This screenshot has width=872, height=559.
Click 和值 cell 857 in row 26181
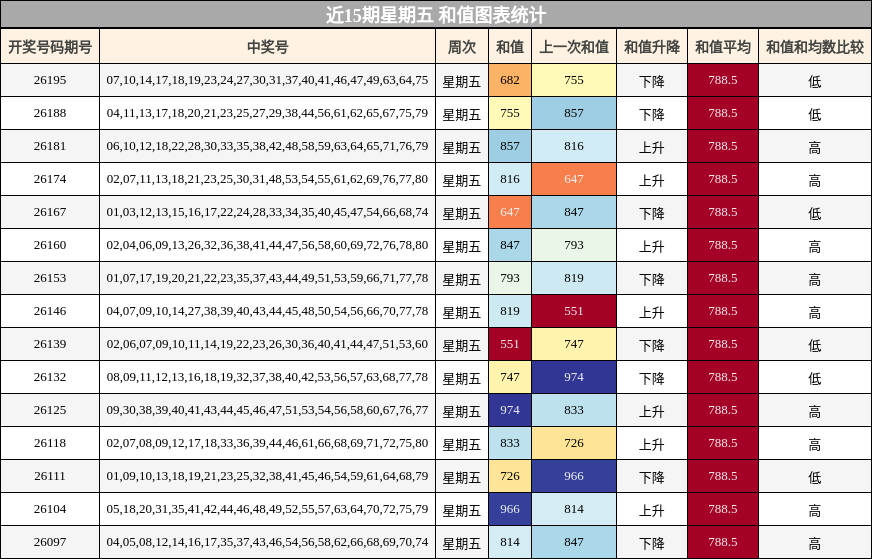point(510,146)
